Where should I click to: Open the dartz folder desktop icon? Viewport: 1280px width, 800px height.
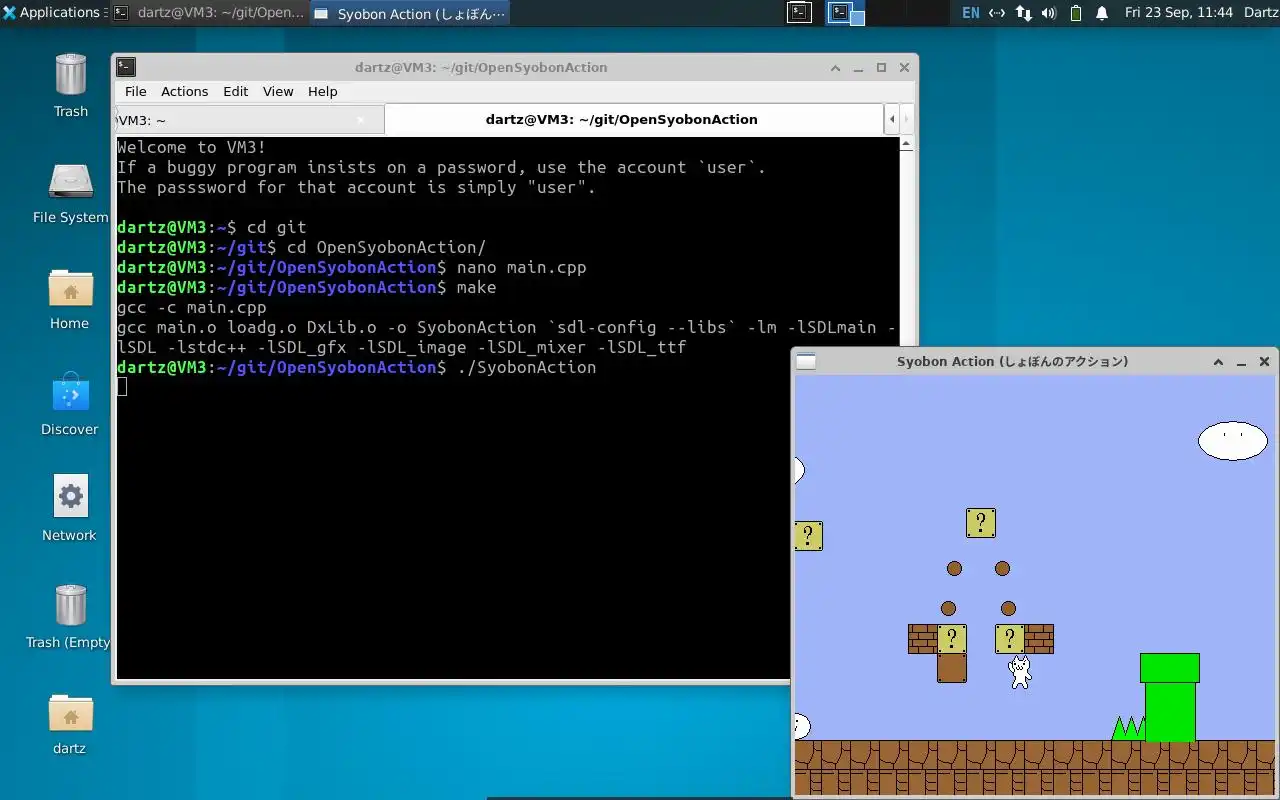tap(70, 723)
